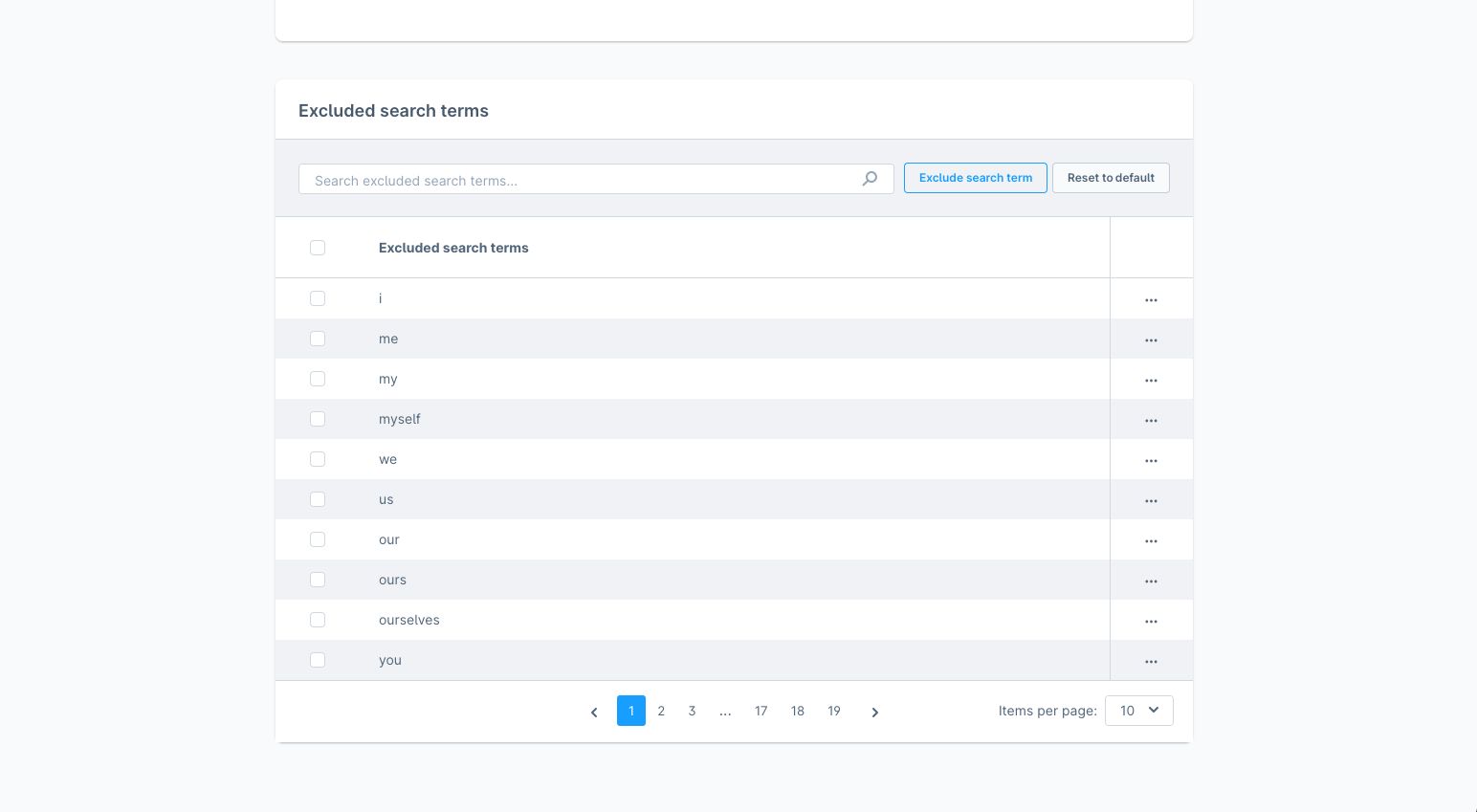Click the search magnifier icon
The image size is (1477, 812).
pyautogui.click(x=870, y=179)
